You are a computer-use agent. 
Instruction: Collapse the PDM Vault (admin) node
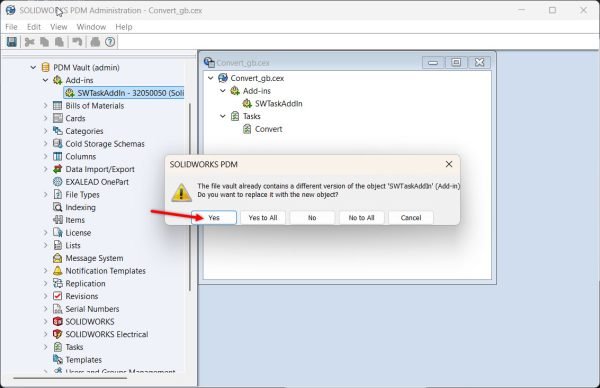tap(33, 67)
